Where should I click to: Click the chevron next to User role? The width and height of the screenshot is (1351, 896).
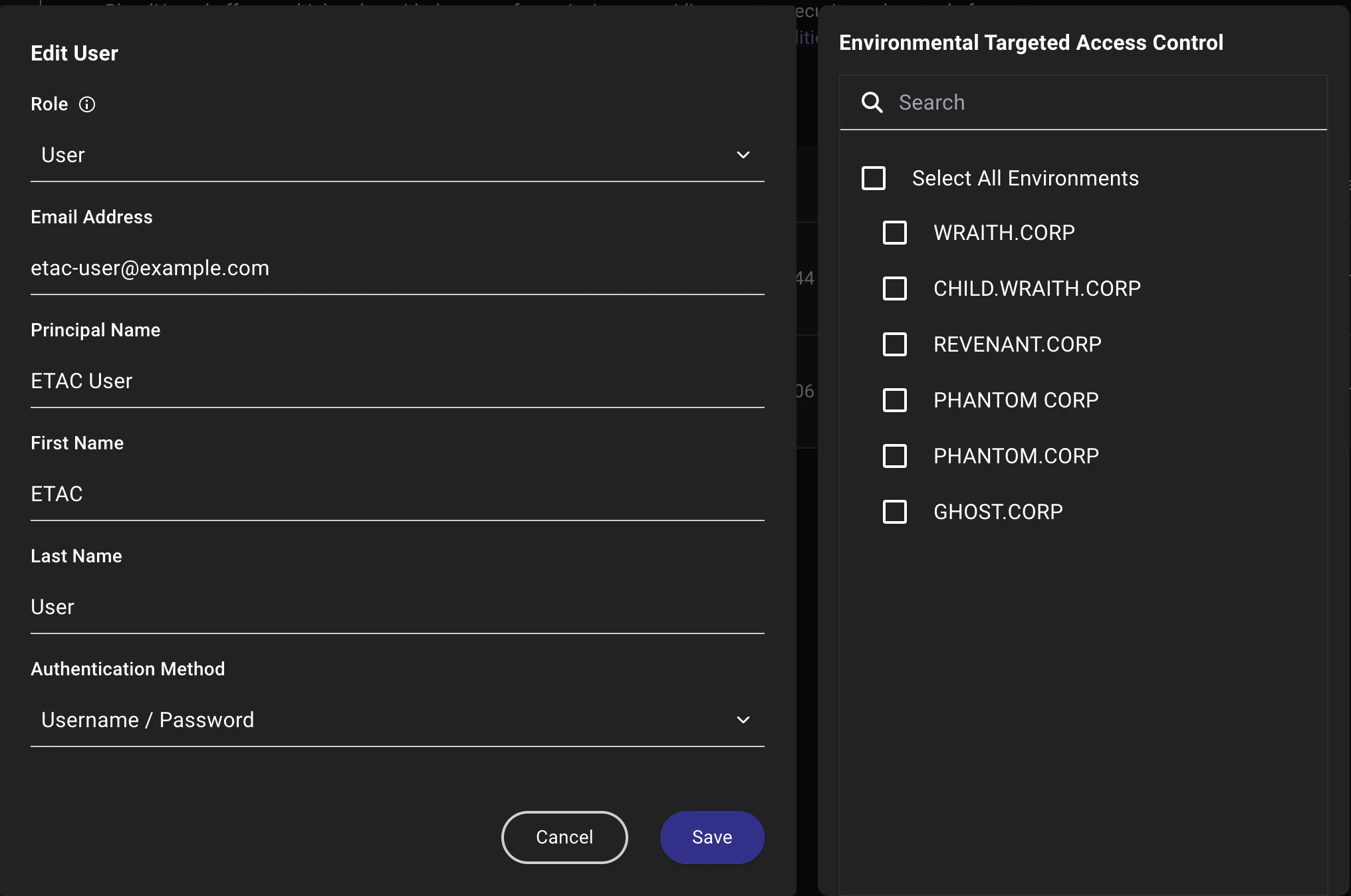tap(743, 155)
